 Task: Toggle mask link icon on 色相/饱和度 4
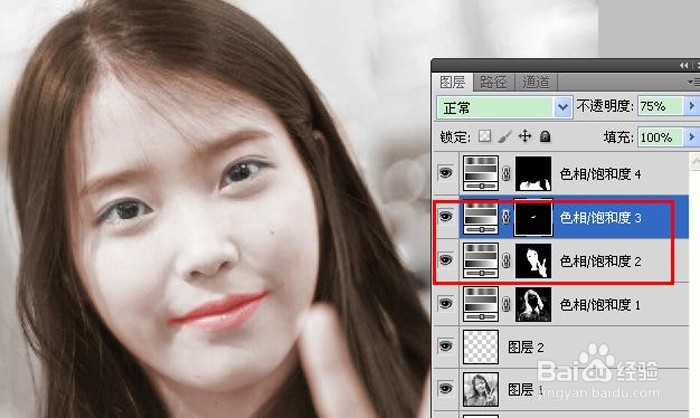pos(506,173)
